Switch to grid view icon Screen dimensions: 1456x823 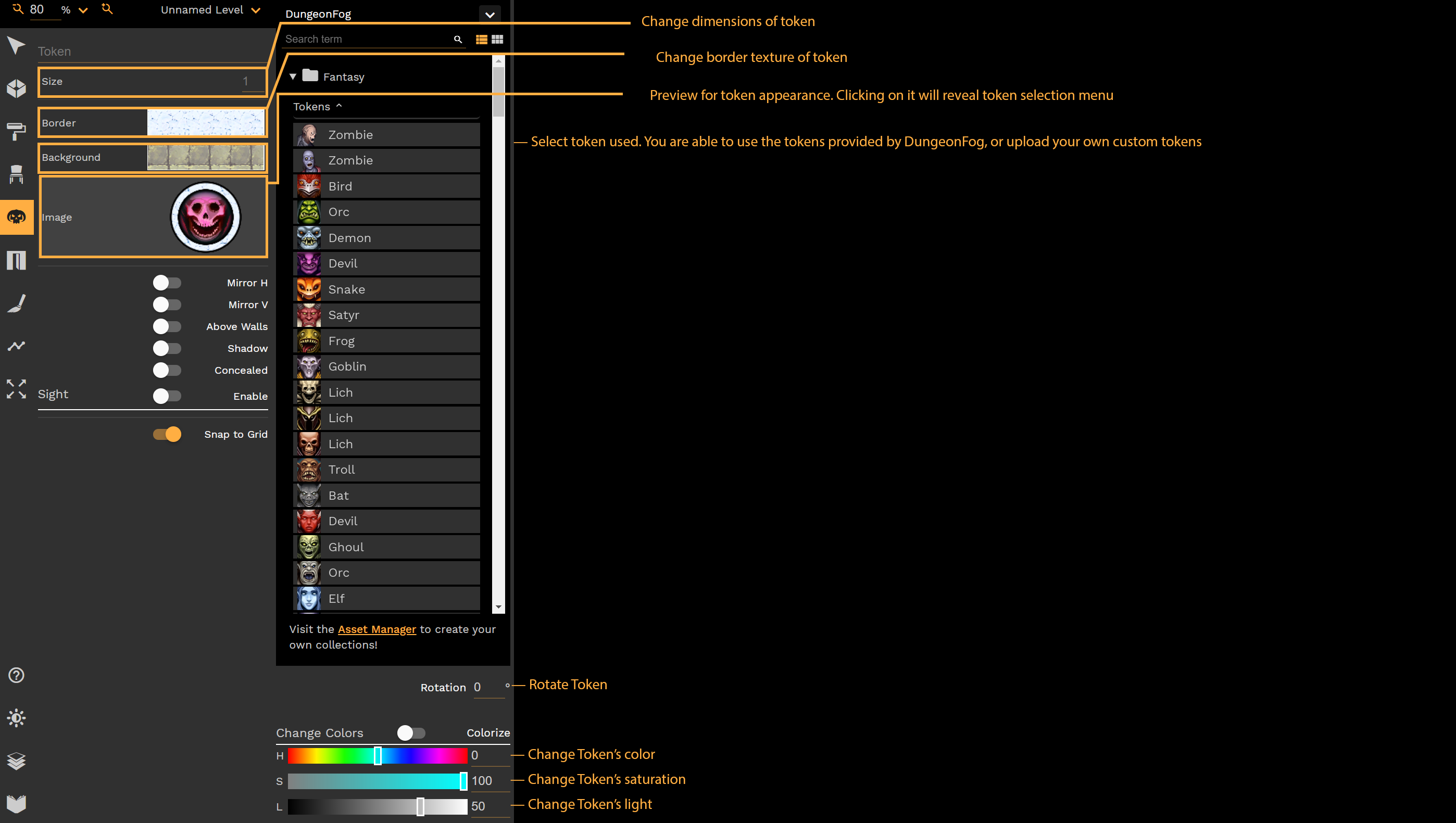[498, 39]
